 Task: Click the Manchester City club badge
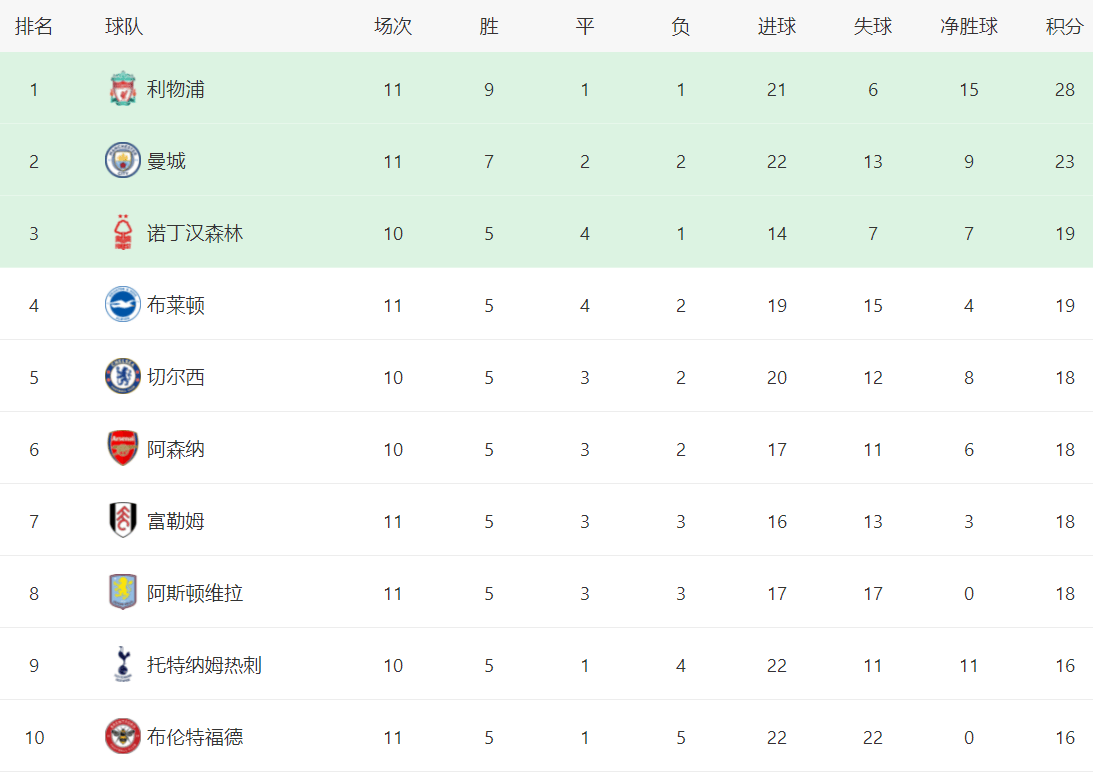pyautogui.click(x=123, y=160)
